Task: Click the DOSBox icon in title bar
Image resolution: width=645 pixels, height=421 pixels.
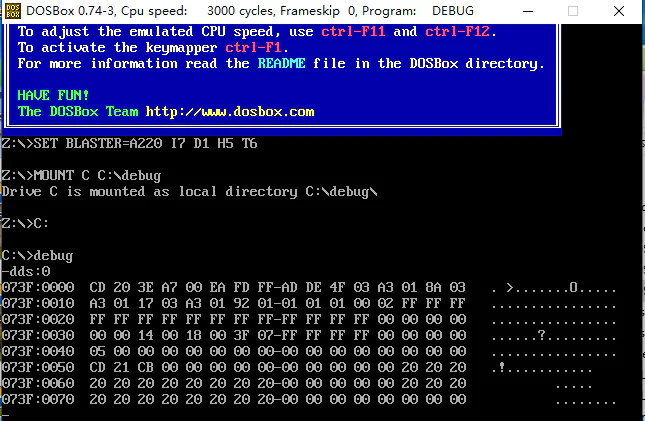Action: [x=13, y=11]
